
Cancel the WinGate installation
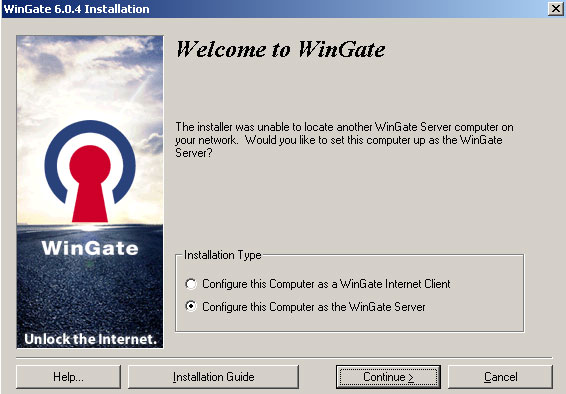pyautogui.click(x=500, y=377)
